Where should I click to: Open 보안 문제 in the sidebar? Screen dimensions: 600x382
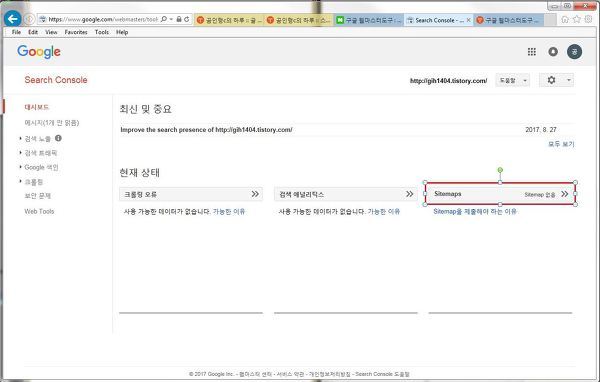tap(38, 196)
